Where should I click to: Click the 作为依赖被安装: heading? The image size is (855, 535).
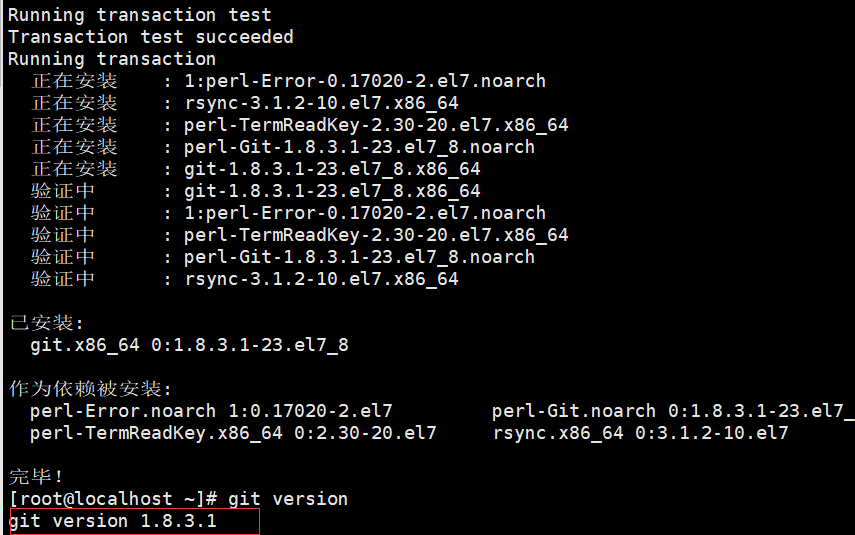pyautogui.click(x=91, y=389)
